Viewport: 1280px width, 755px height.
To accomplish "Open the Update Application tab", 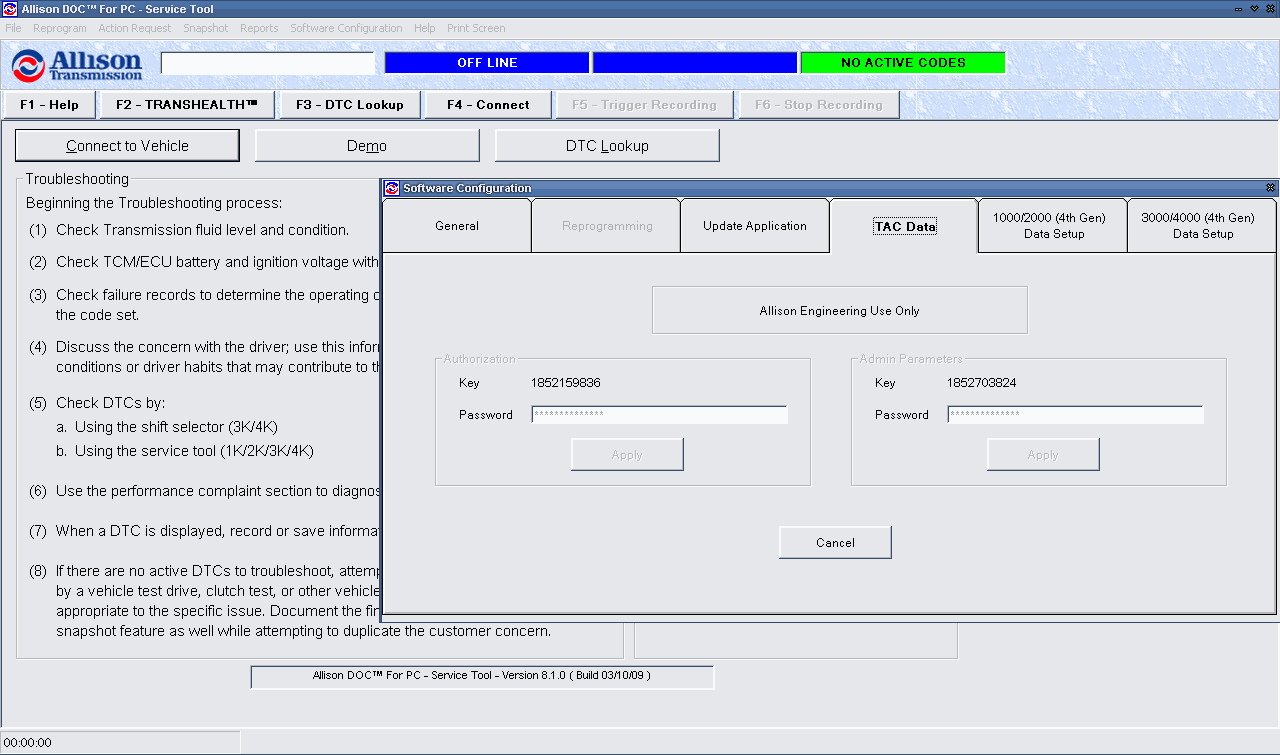I will (x=755, y=226).
